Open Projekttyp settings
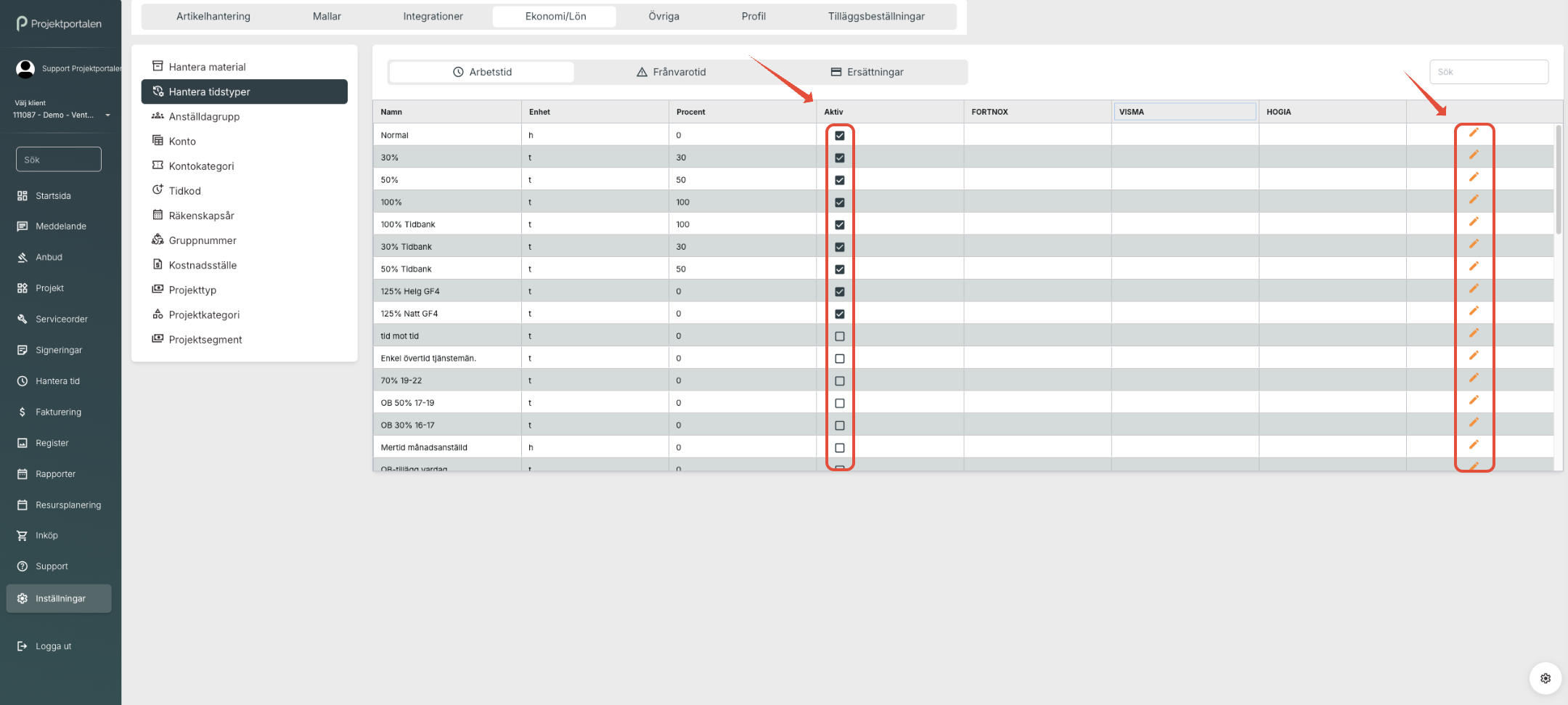Image resolution: width=1568 pixels, height=705 pixels. coord(244,290)
